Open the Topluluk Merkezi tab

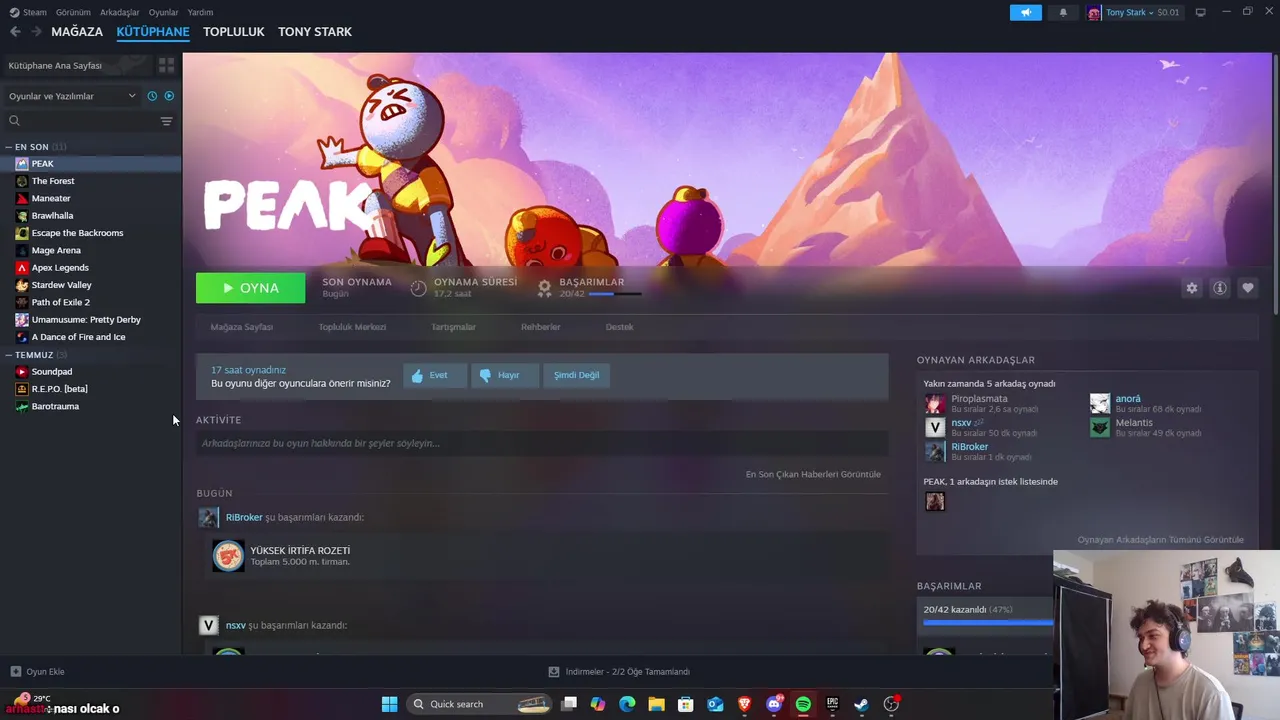[352, 327]
